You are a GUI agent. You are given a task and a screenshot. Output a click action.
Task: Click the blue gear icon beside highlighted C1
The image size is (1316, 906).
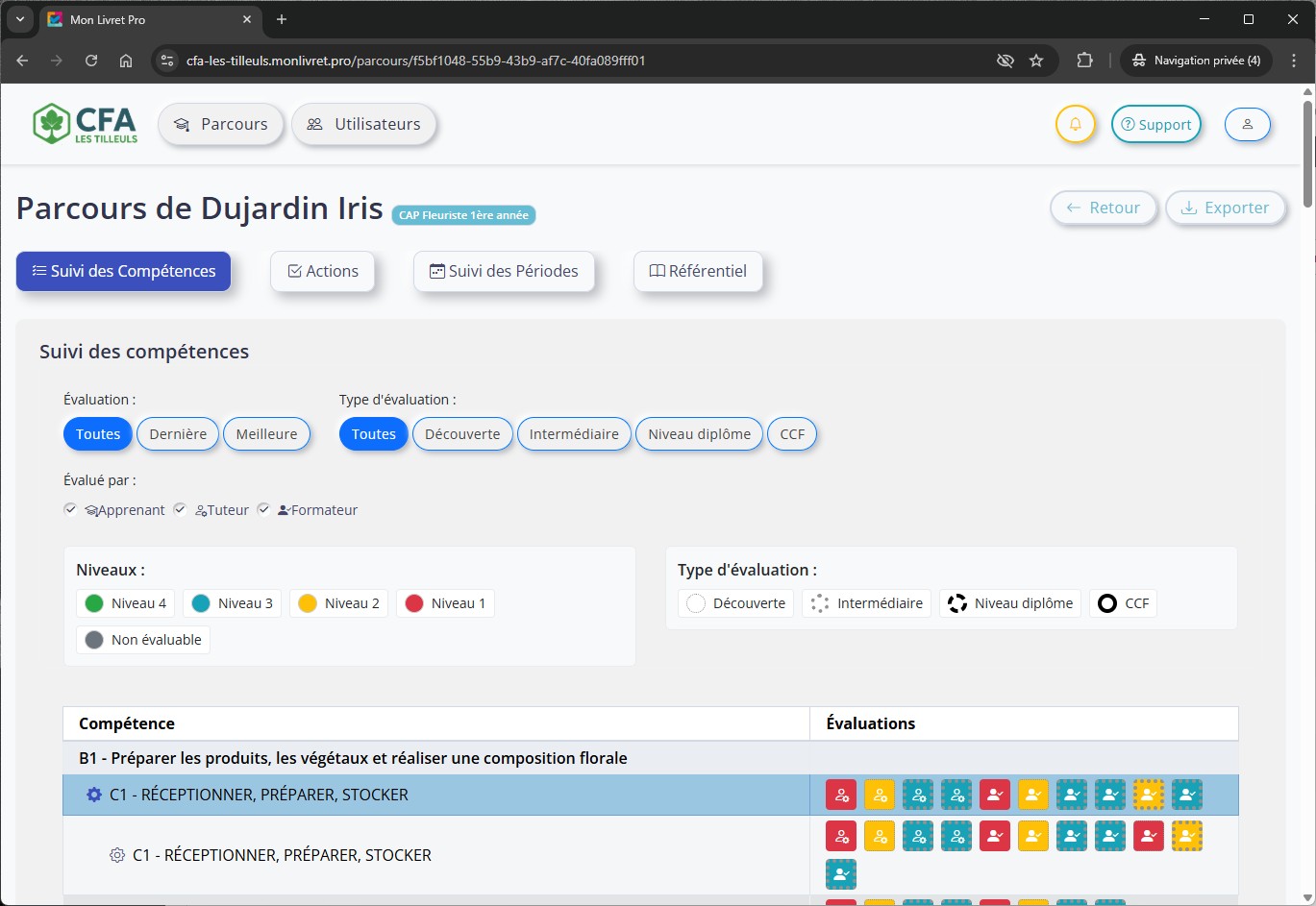pyautogui.click(x=94, y=795)
